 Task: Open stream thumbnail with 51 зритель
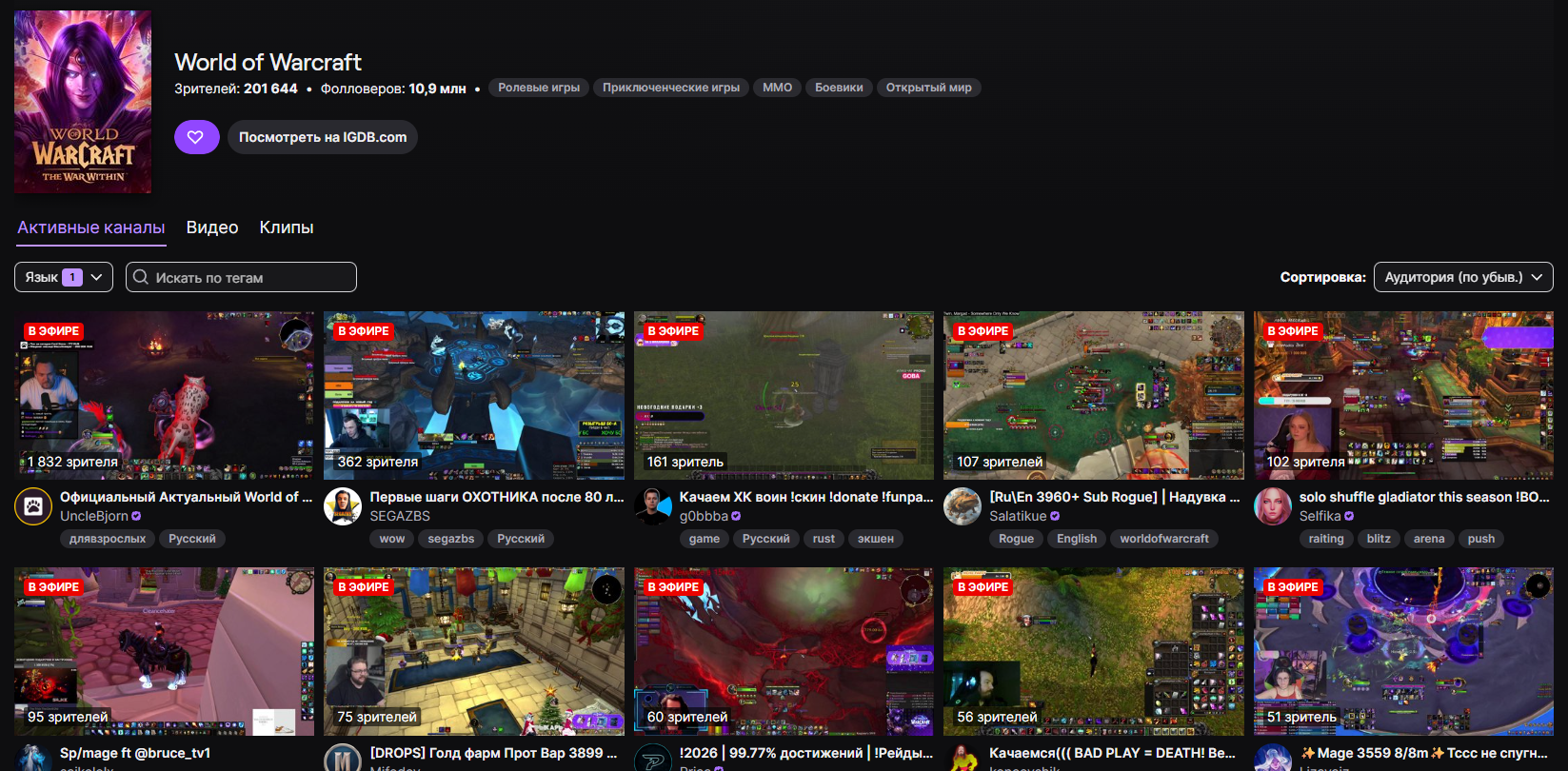point(1403,651)
